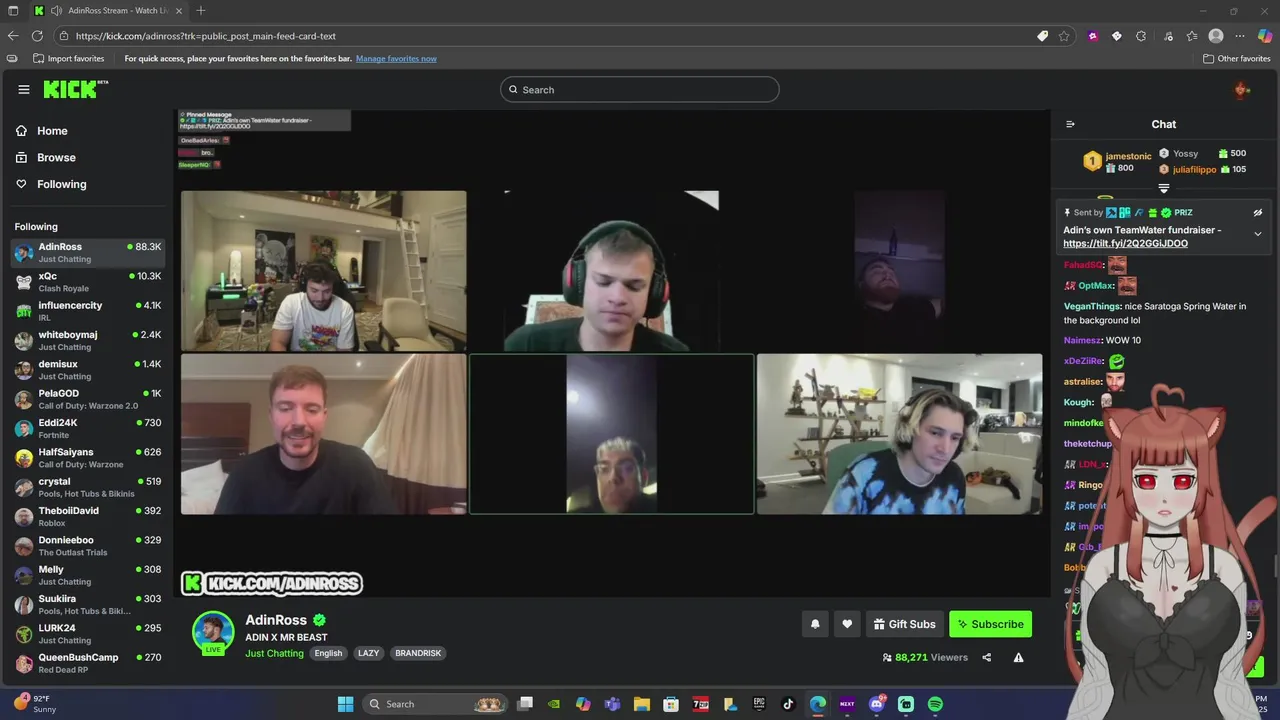Click the browser back arrow
The image size is (1280, 720).
[x=13, y=36]
